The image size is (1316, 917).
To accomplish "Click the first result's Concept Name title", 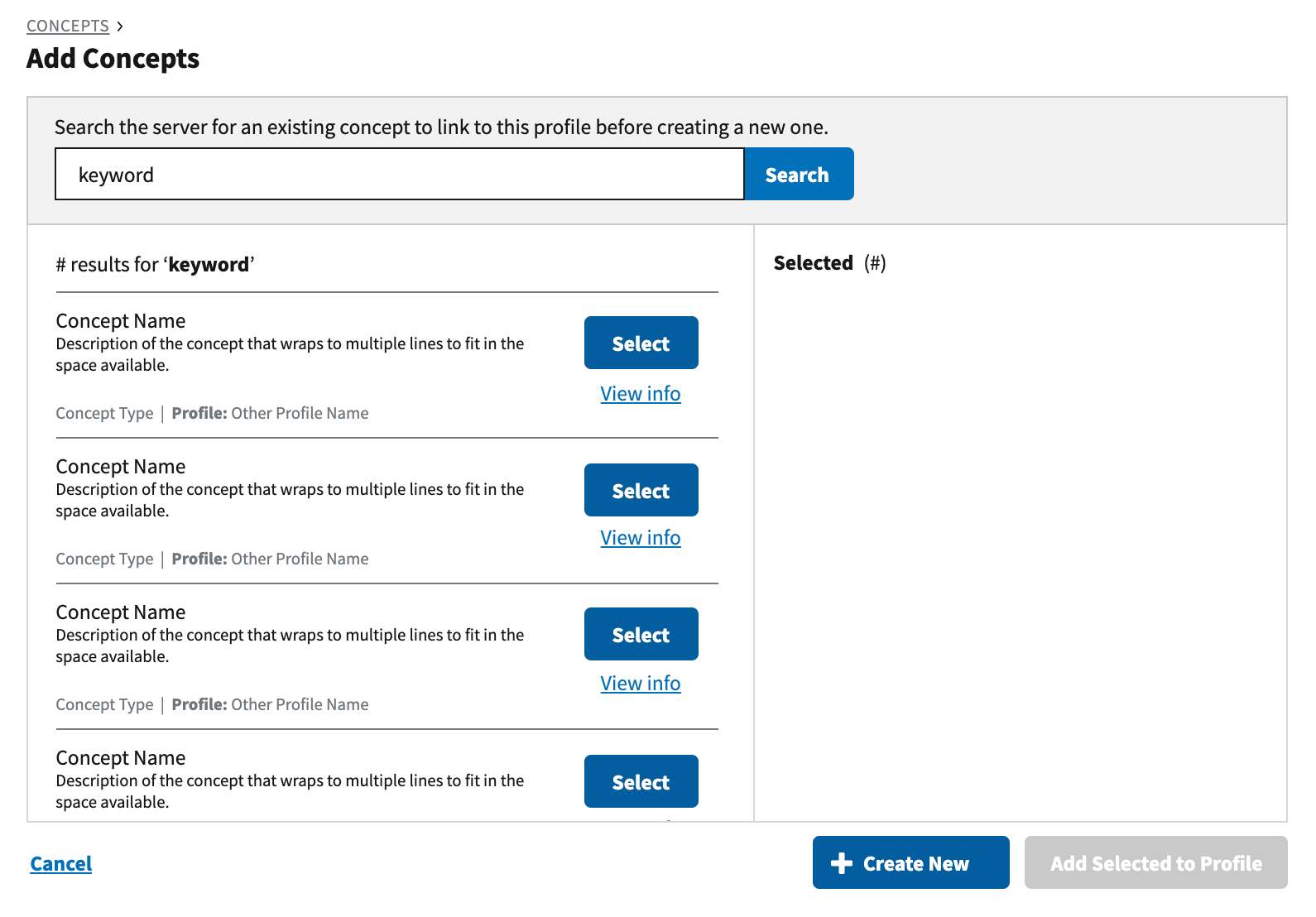I will click(121, 321).
